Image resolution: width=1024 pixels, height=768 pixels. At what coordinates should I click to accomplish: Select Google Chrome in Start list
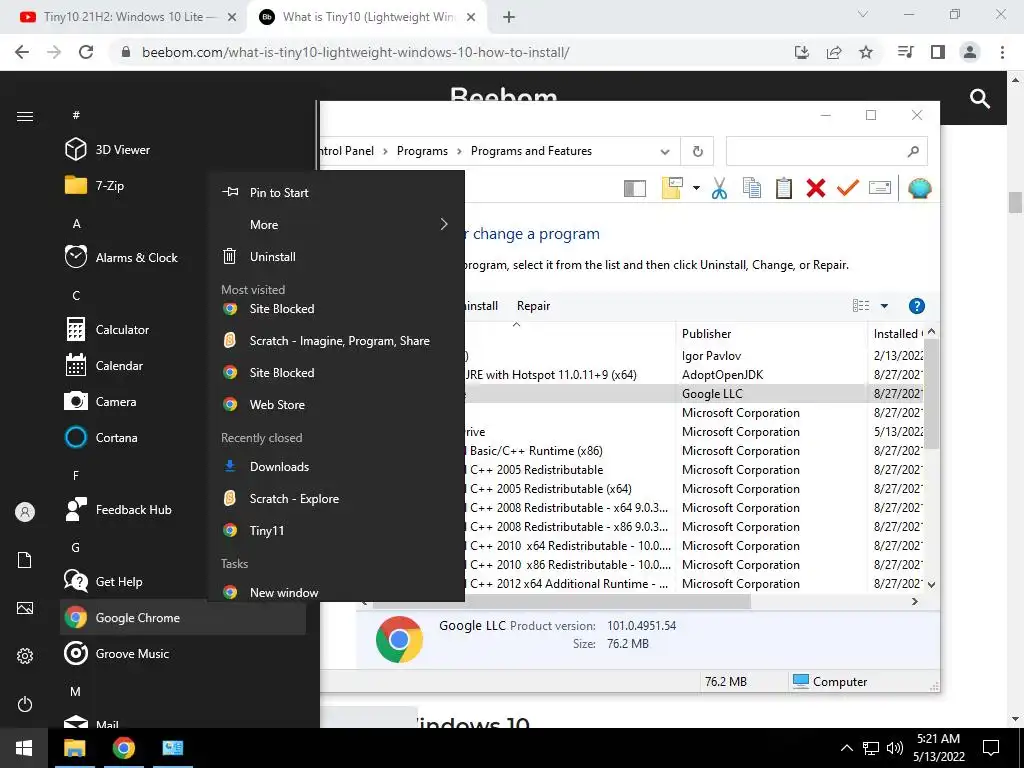pos(183,617)
